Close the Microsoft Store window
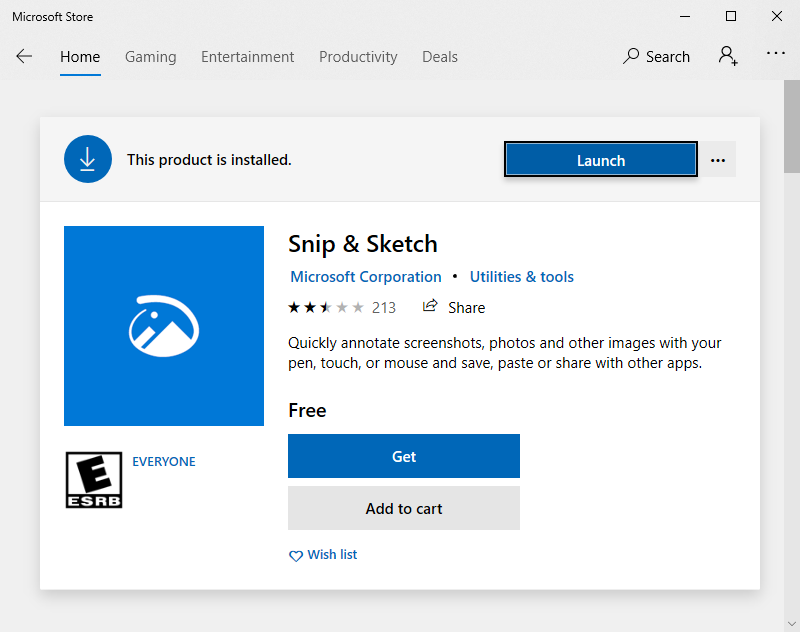Screen dimensions: 800x632 click(777, 16)
